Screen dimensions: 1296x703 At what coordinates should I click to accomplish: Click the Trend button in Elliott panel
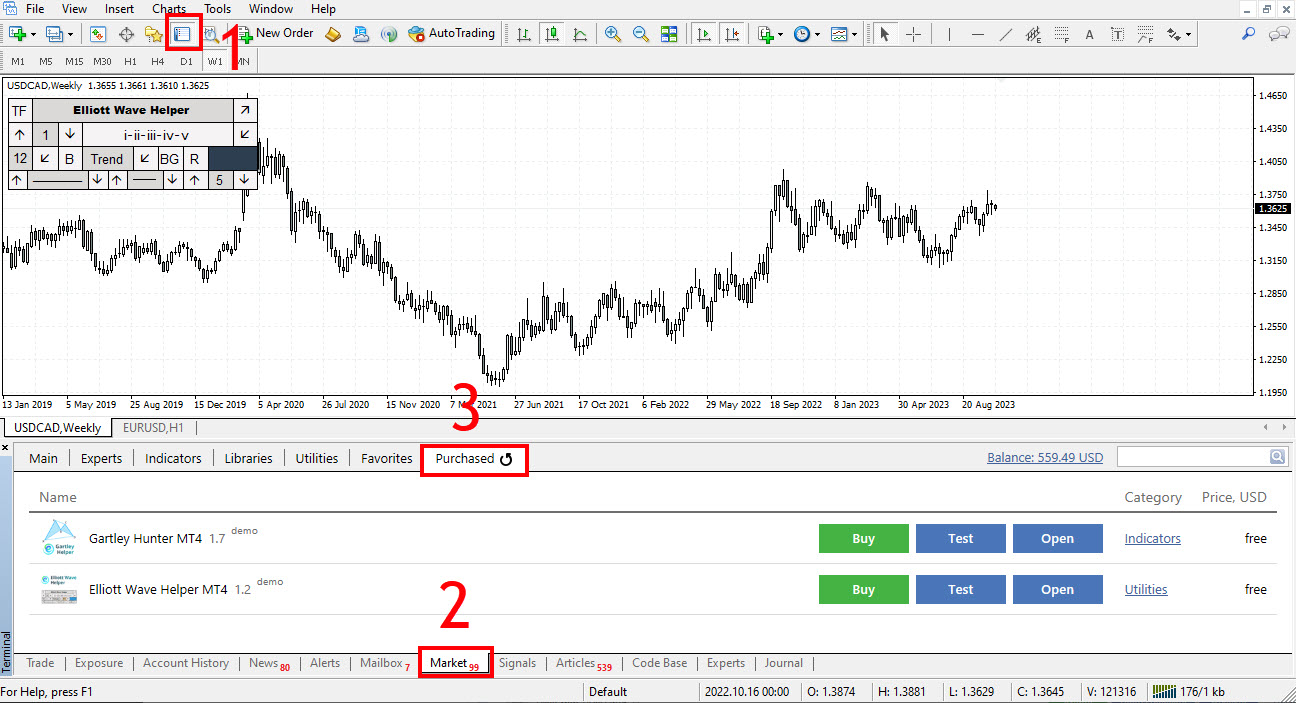tap(107, 159)
